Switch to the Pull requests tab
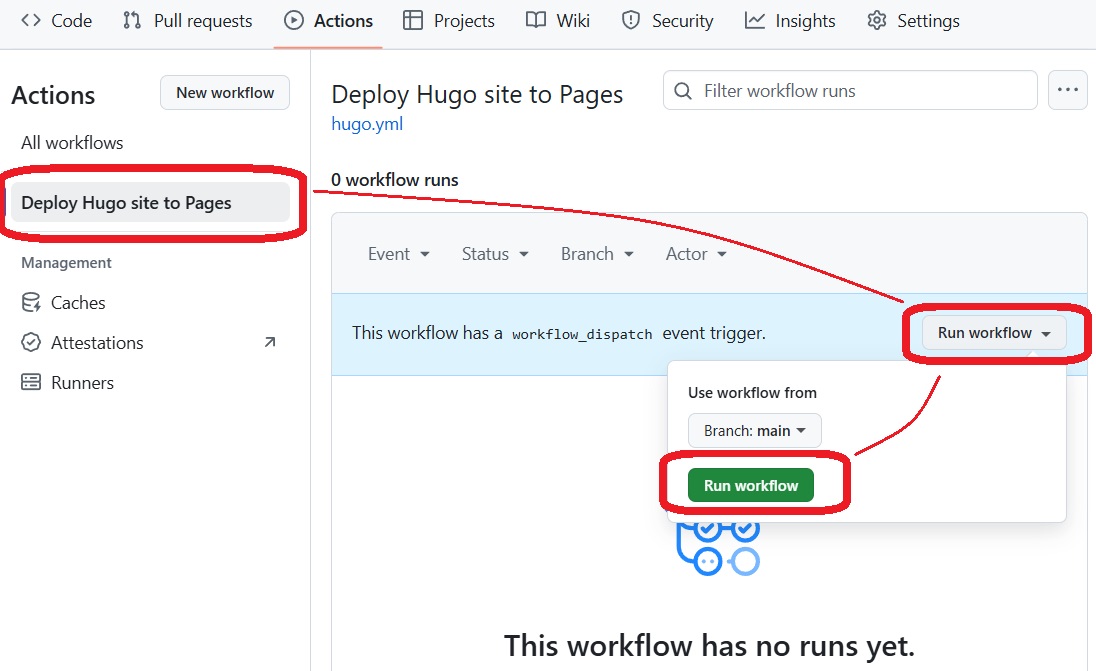The image size is (1096, 671). point(188,21)
